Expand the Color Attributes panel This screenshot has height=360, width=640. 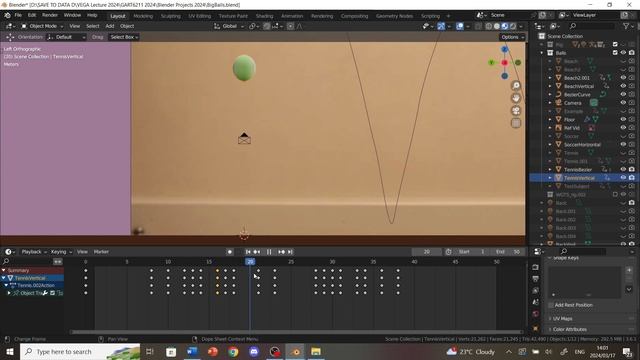click(570, 329)
